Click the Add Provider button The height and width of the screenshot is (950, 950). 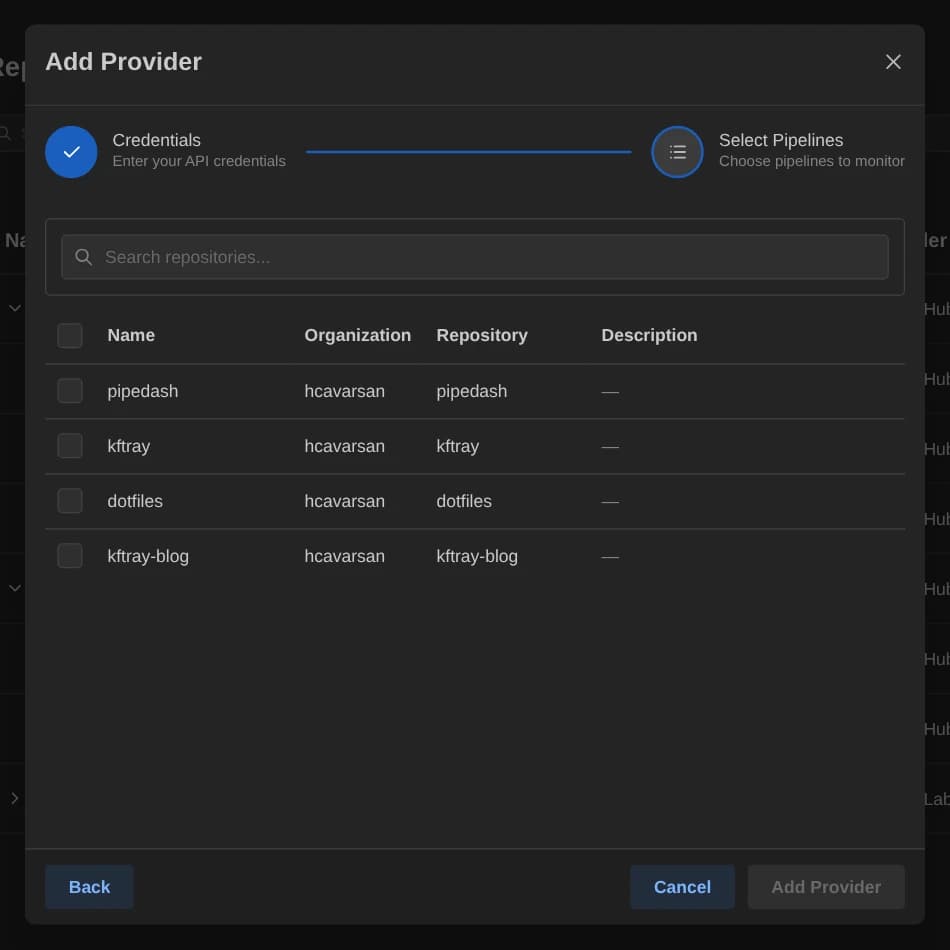coord(826,886)
